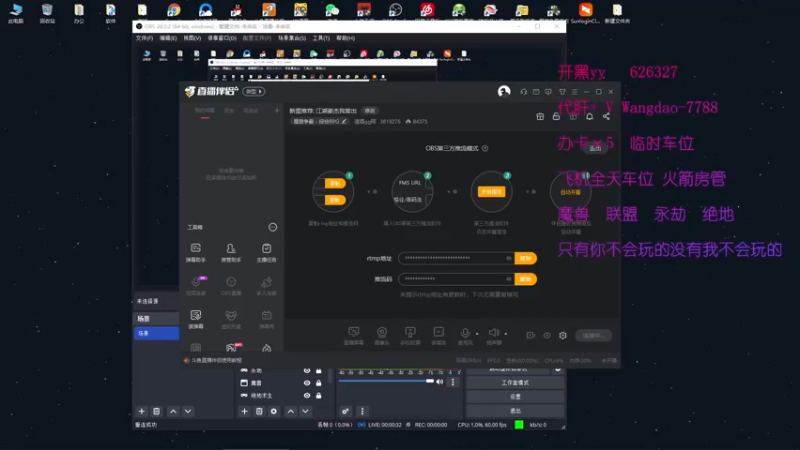Click the 推流码 input field
The width and height of the screenshot is (800, 450).
[x=457, y=279]
